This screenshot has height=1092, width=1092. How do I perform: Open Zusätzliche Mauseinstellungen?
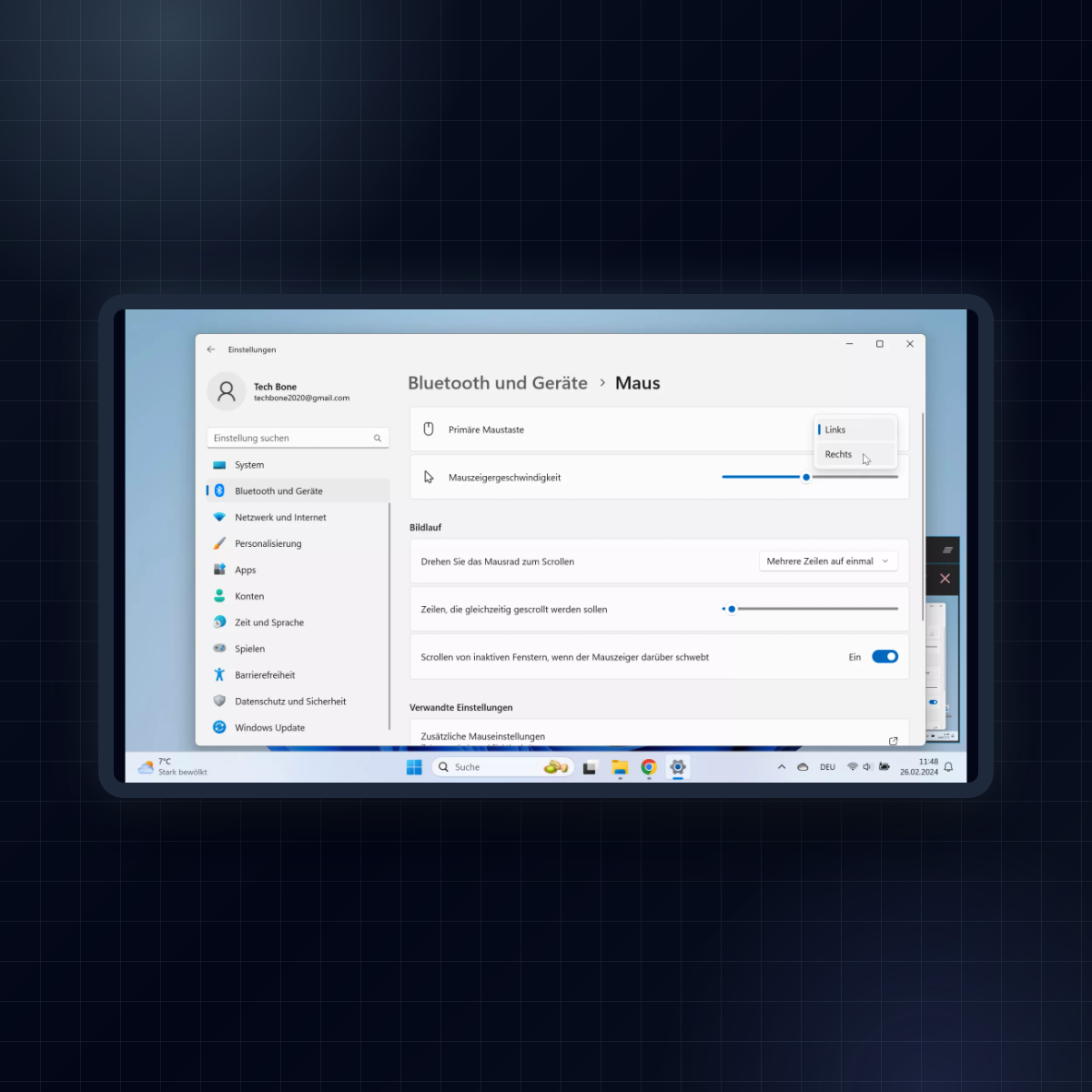pyautogui.click(x=659, y=735)
